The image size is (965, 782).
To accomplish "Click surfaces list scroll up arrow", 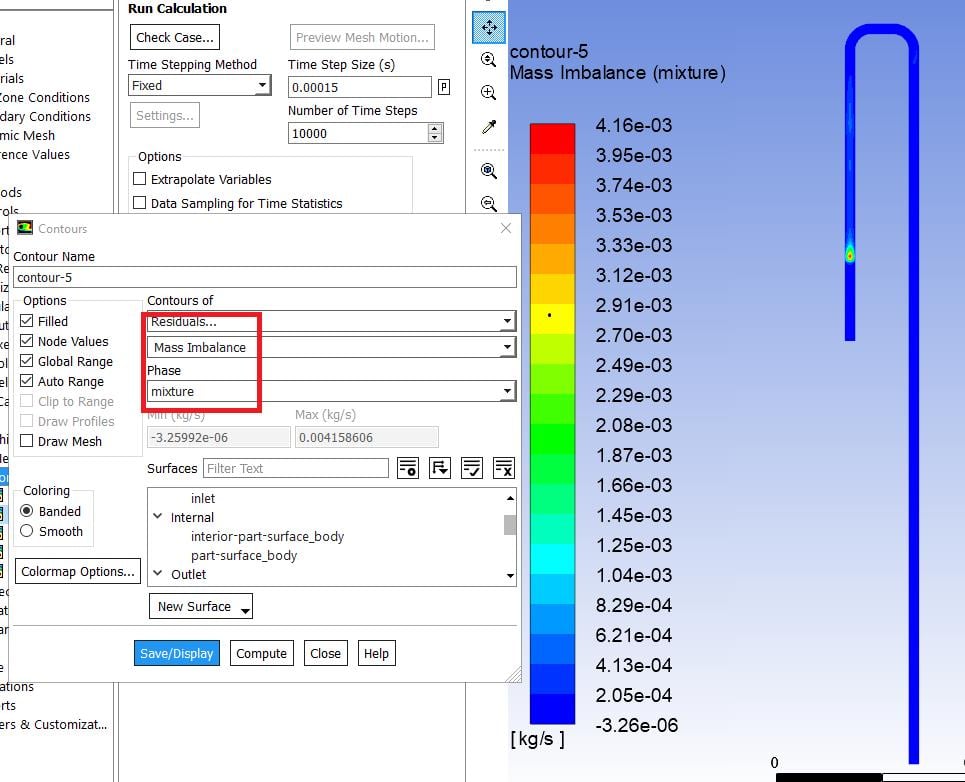I will click(x=510, y=497).
